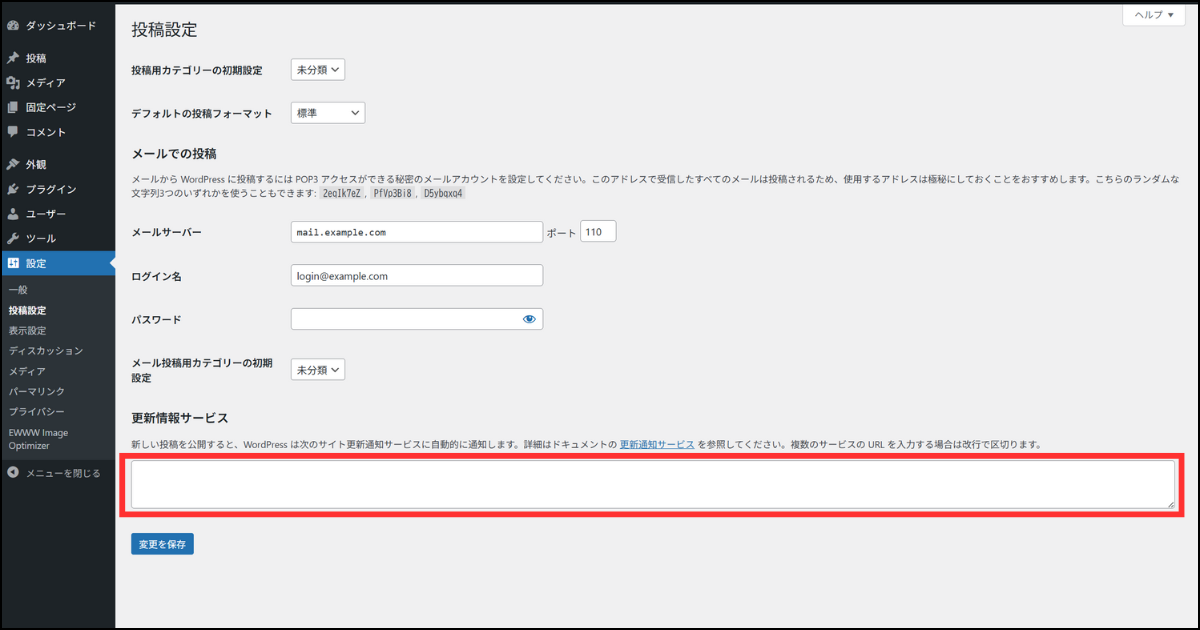
Task: Follow the 更新通知サービス link
Action: click(x=657, y=443)
